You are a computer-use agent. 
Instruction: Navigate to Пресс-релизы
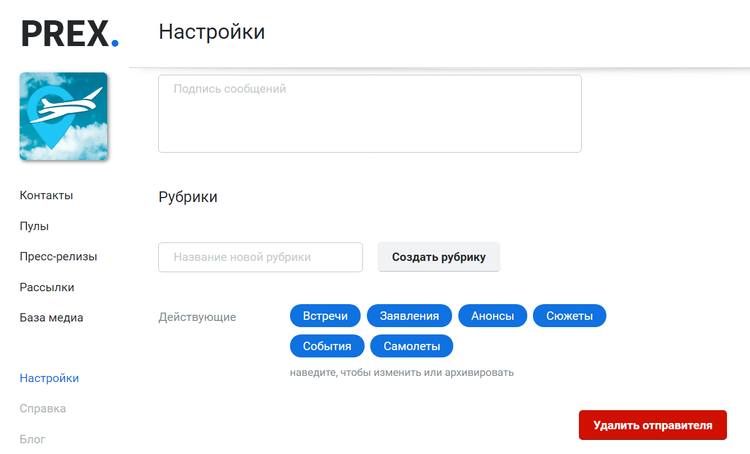(x=58, y=256)
